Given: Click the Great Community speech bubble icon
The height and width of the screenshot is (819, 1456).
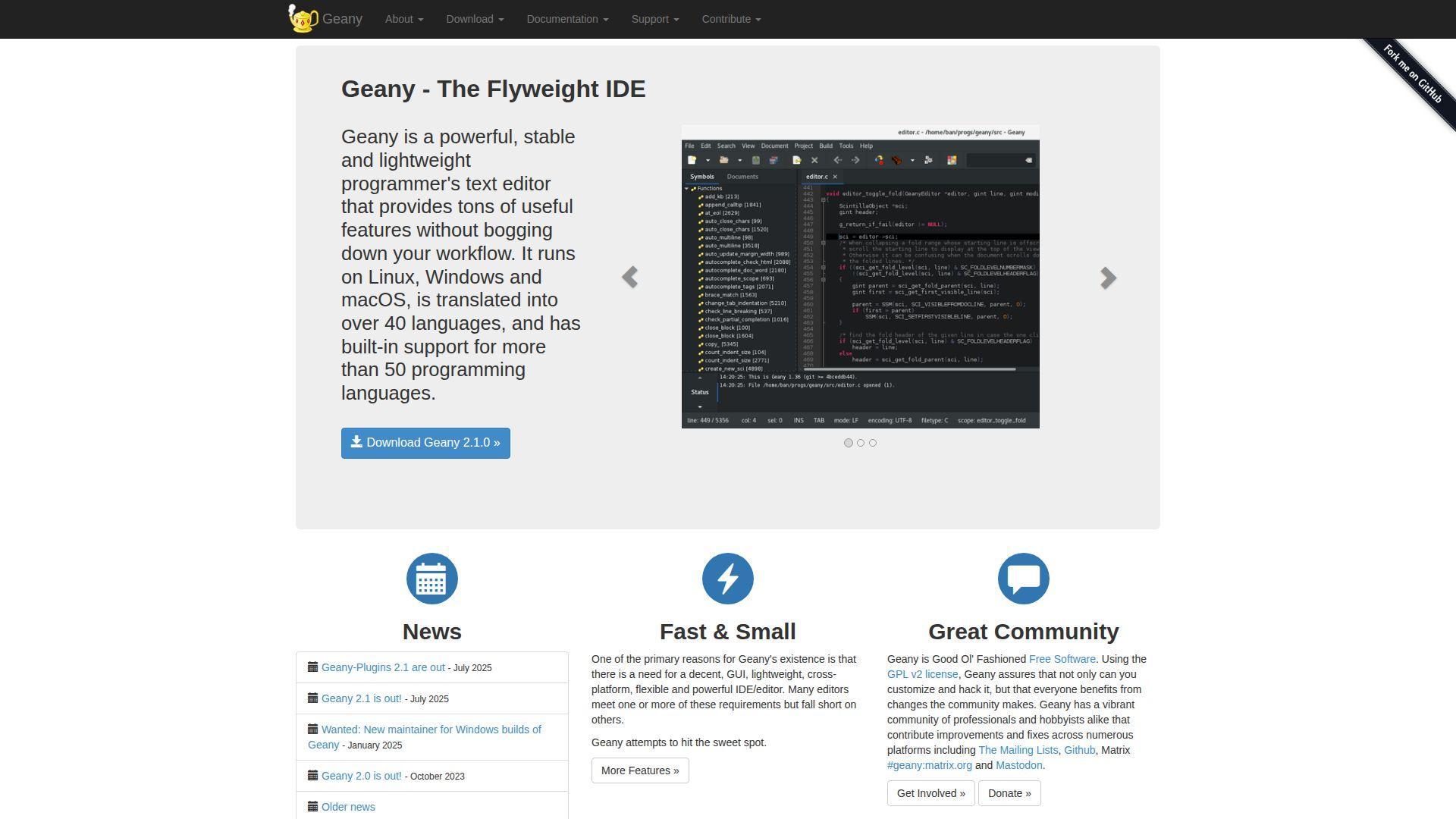Looking at the screenshot, I should click(x=1024, y=579).
